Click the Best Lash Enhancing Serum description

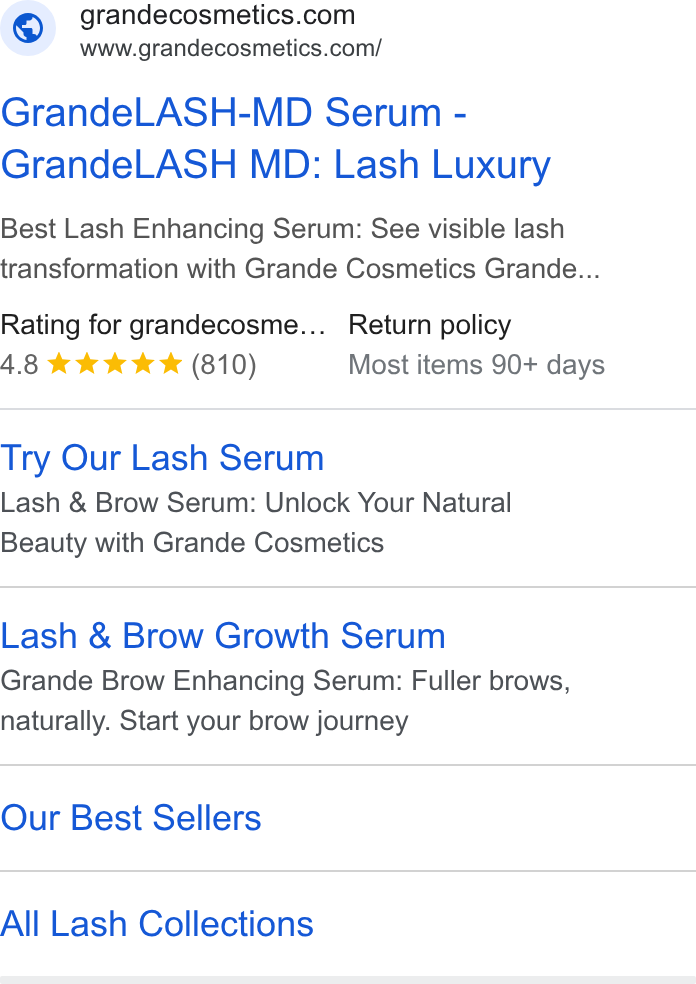pyautogui.click(x=300, y=249)
